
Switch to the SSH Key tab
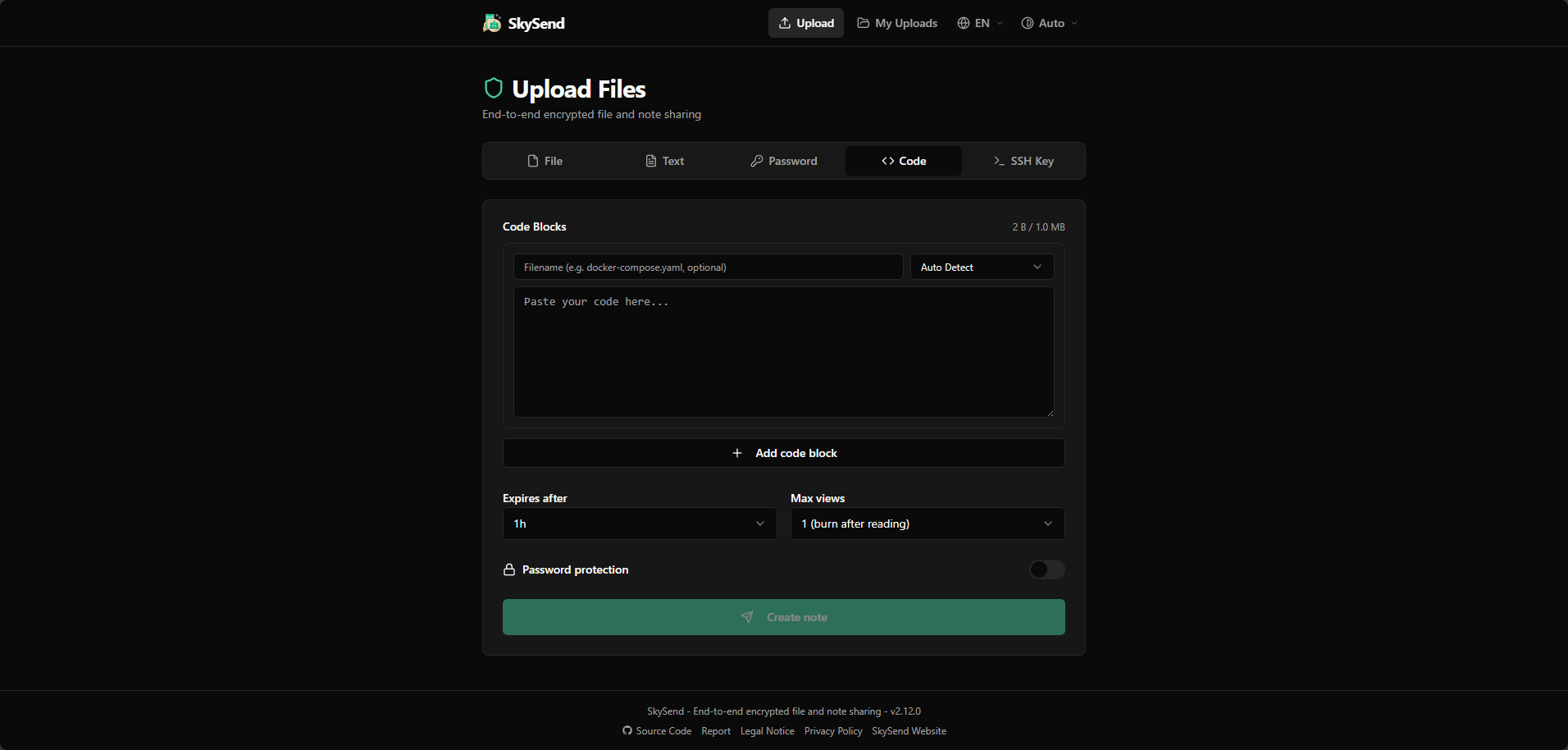[x=1023, y=161]
